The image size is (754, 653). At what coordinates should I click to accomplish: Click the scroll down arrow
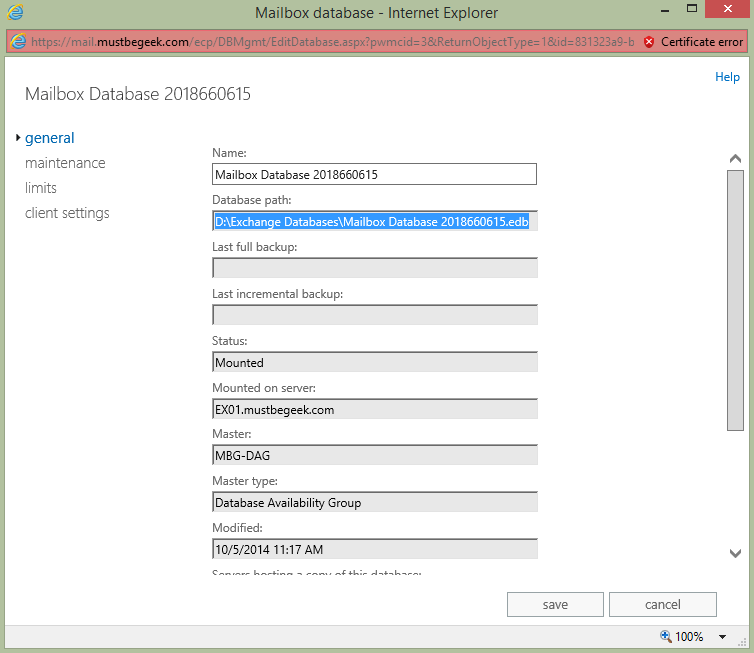click(735, 553)
